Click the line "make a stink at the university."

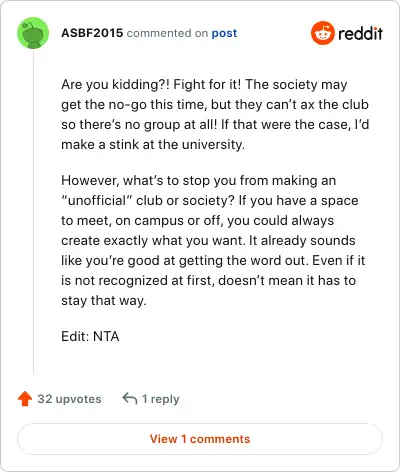point(153,145)
